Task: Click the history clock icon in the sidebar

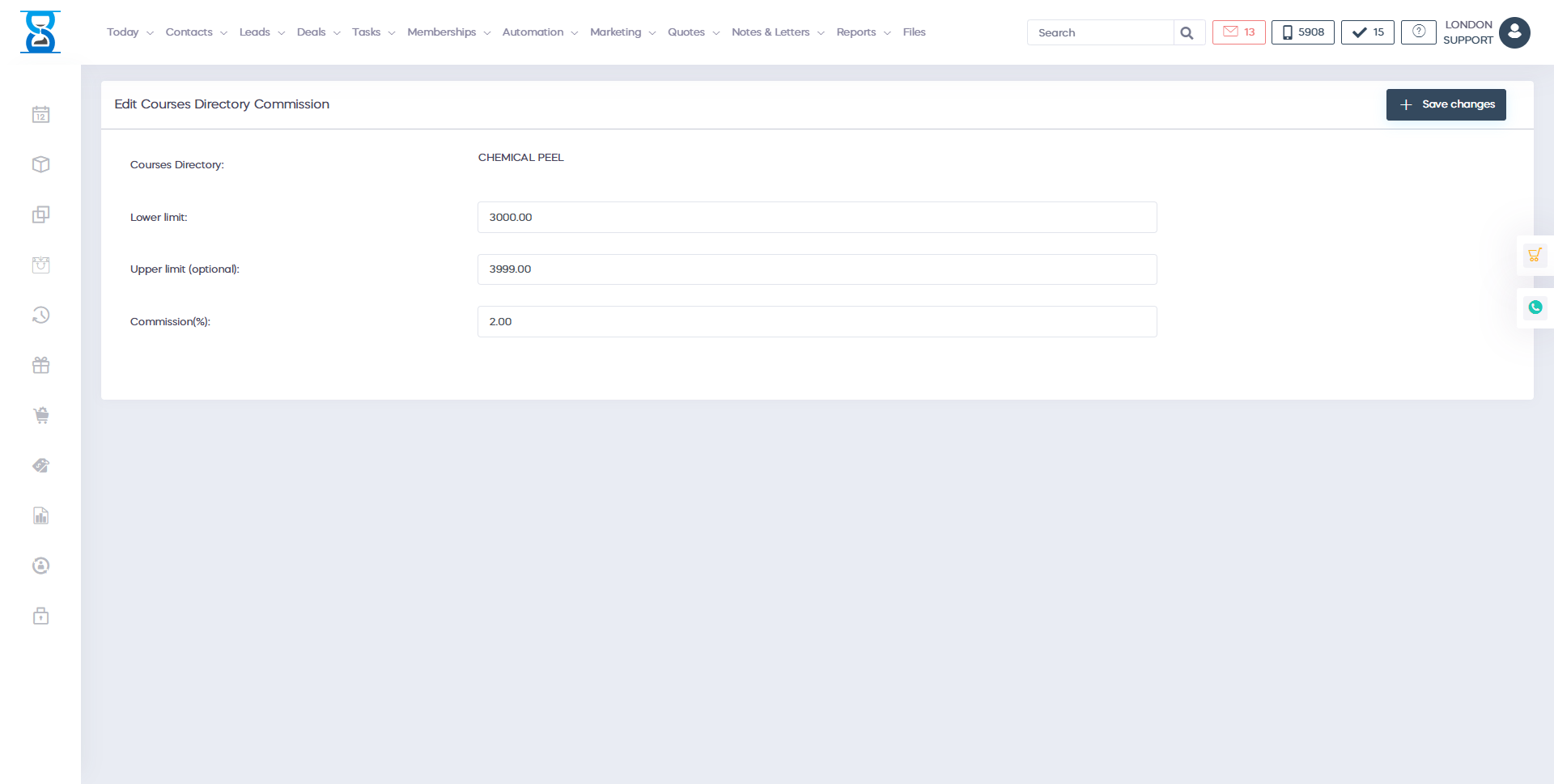Action: 40,315
